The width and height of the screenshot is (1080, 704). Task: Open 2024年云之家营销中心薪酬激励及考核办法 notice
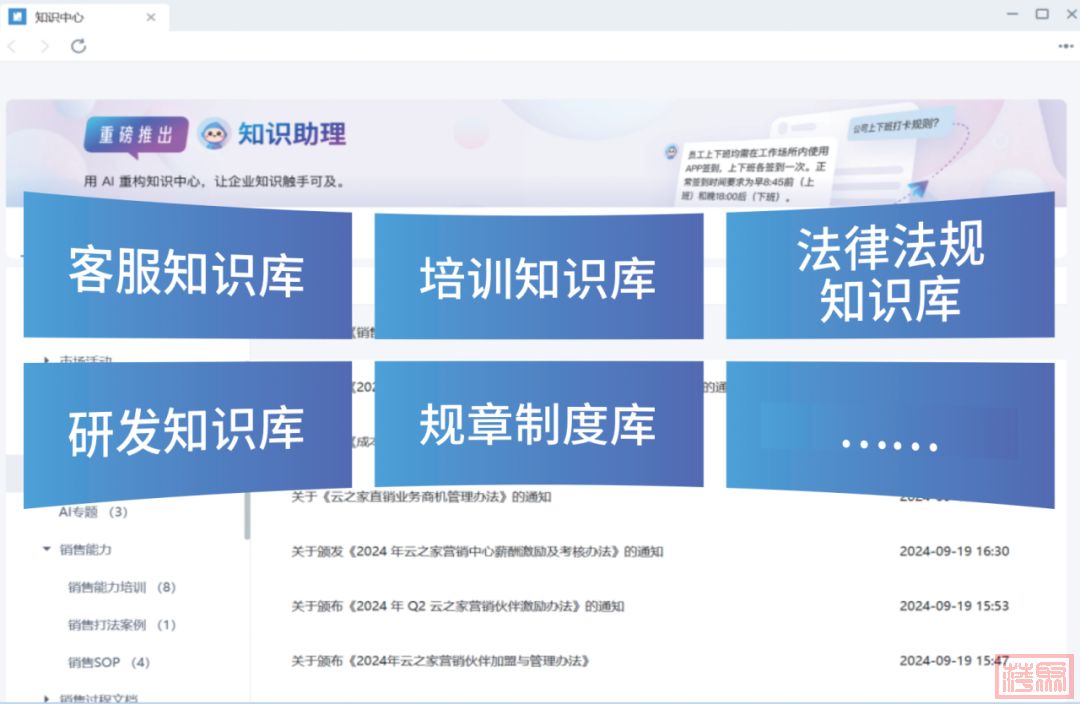[x=477, y=551]
